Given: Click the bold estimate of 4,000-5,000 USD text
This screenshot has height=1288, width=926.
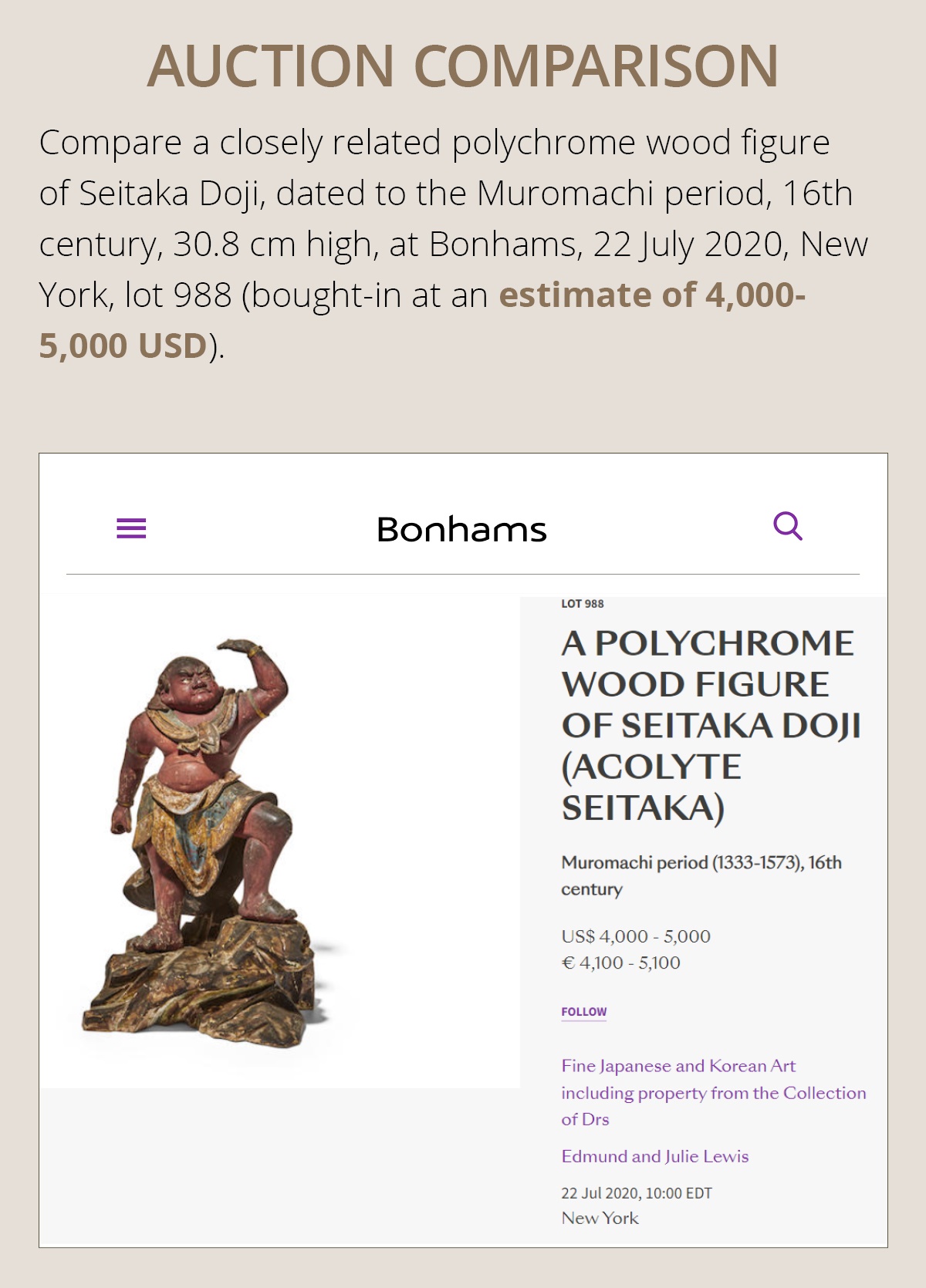Looking at the screenshot, I should pyautogui.click(x=652, y=295).
